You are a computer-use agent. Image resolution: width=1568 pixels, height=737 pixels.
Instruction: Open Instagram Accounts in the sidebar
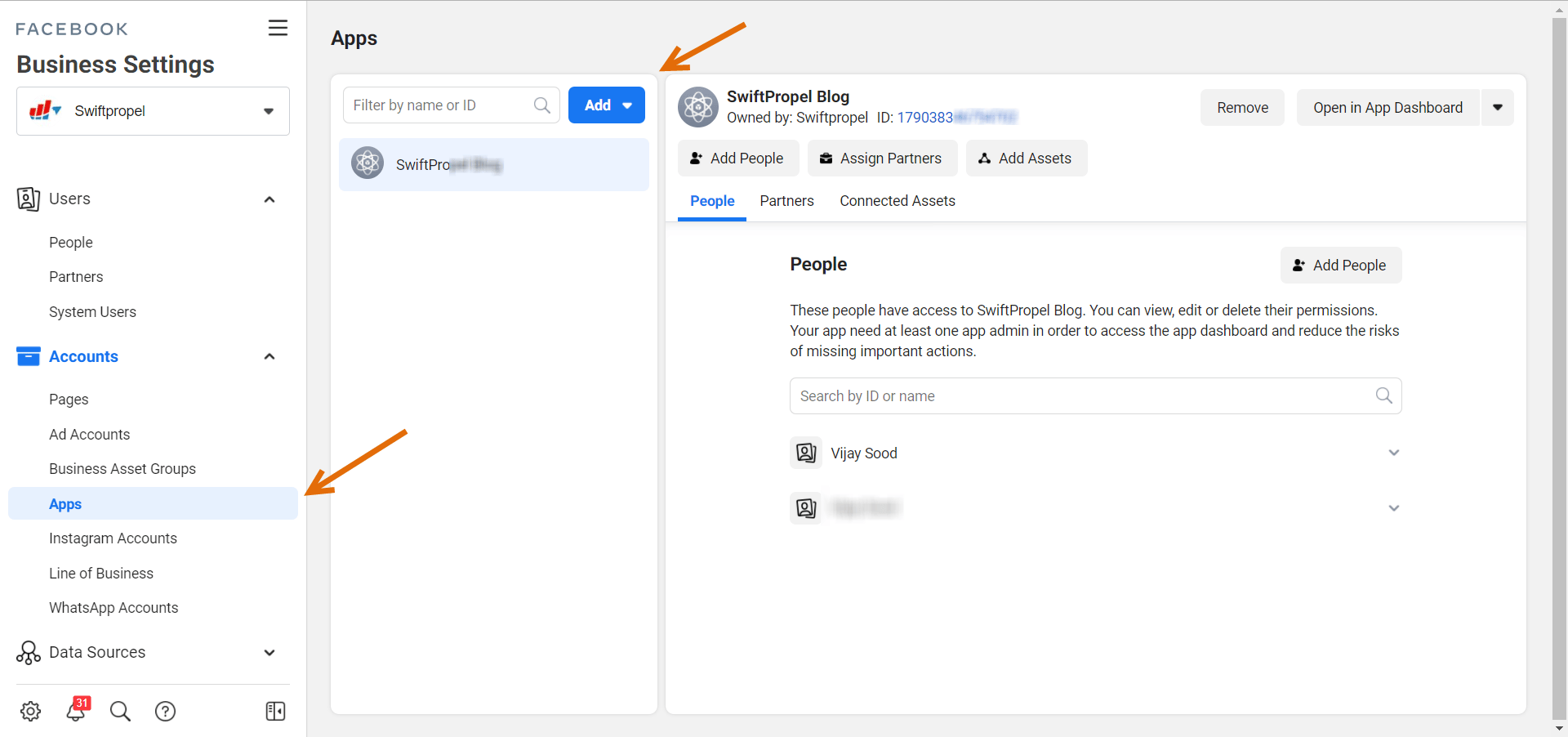tap(113, 538)
